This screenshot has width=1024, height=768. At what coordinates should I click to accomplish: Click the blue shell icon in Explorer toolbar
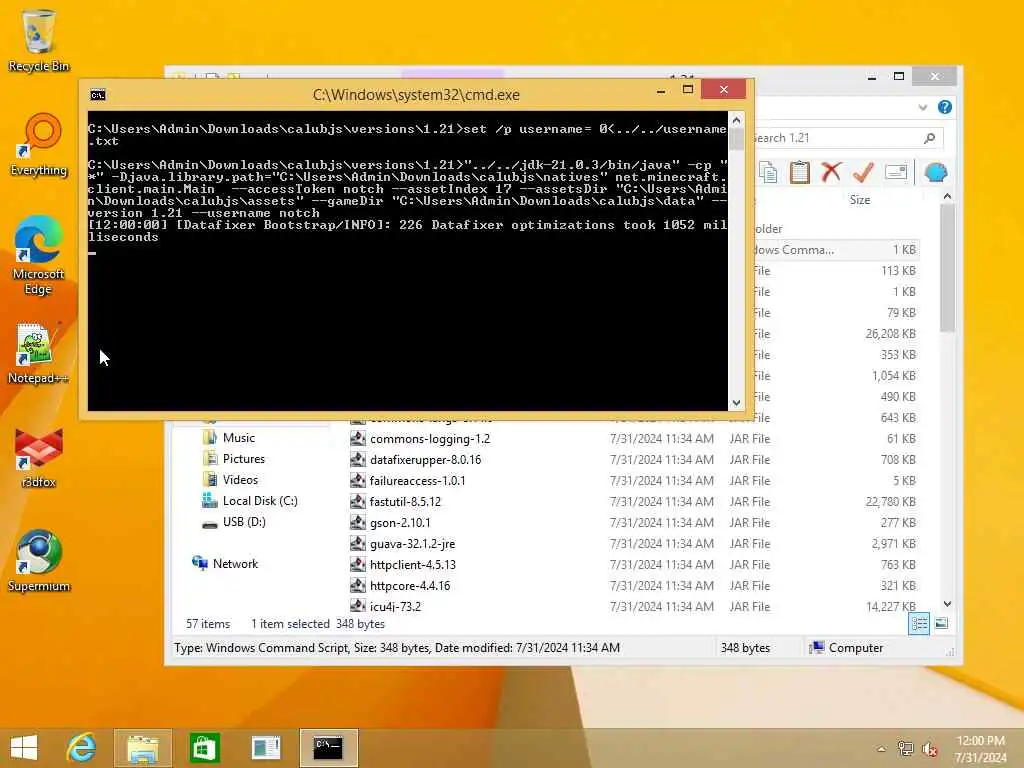tap(936, 172)
